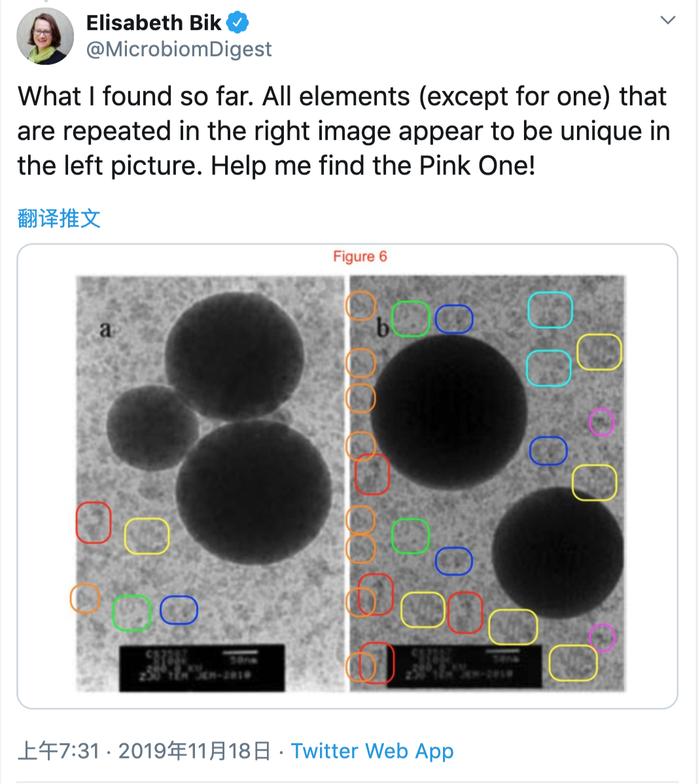Click the right TEM image labeled b
The width and height of the screenshot is (700, 784).
488,484
